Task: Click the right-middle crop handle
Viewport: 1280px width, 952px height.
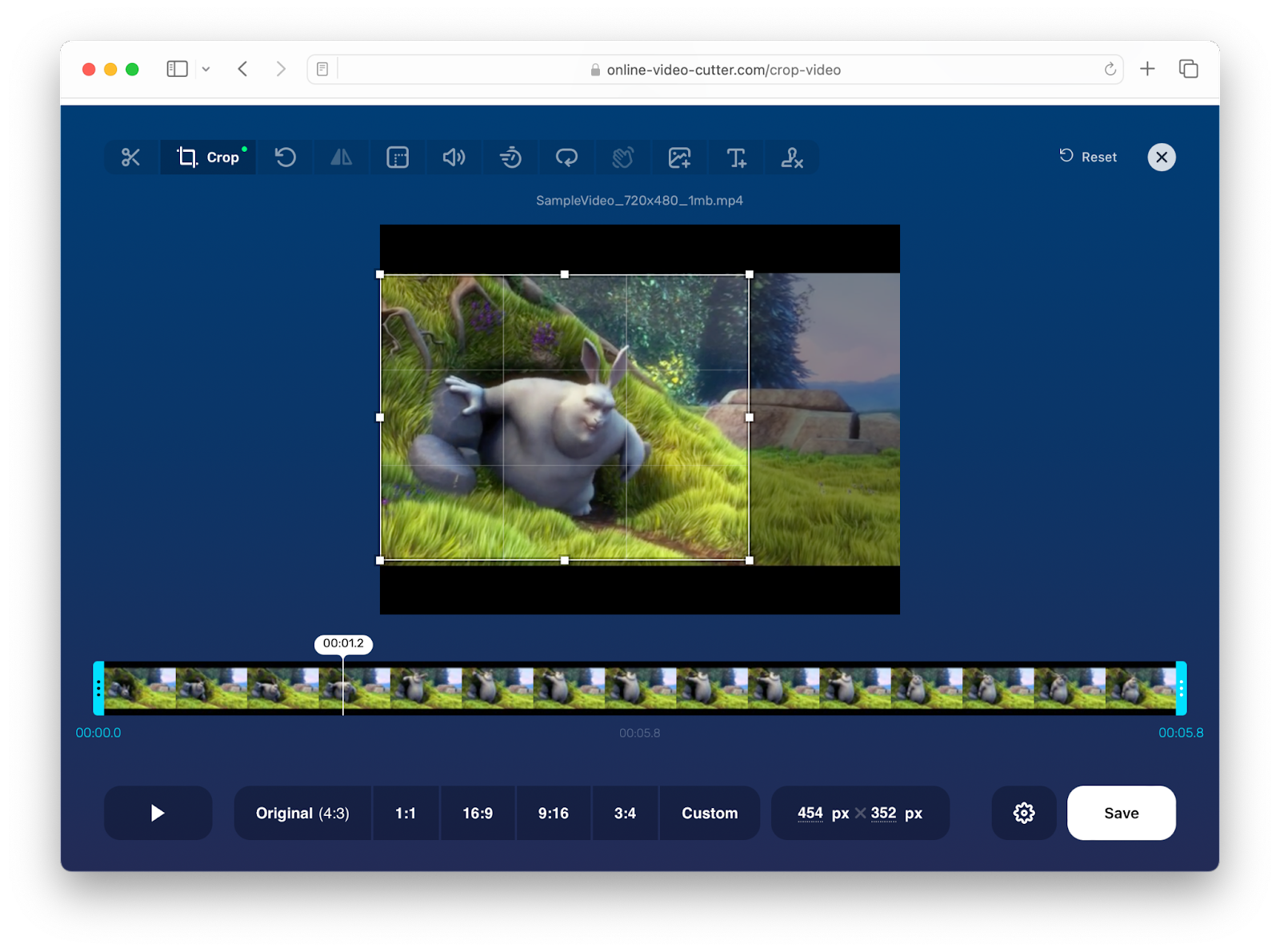Action: coord(750,418)
